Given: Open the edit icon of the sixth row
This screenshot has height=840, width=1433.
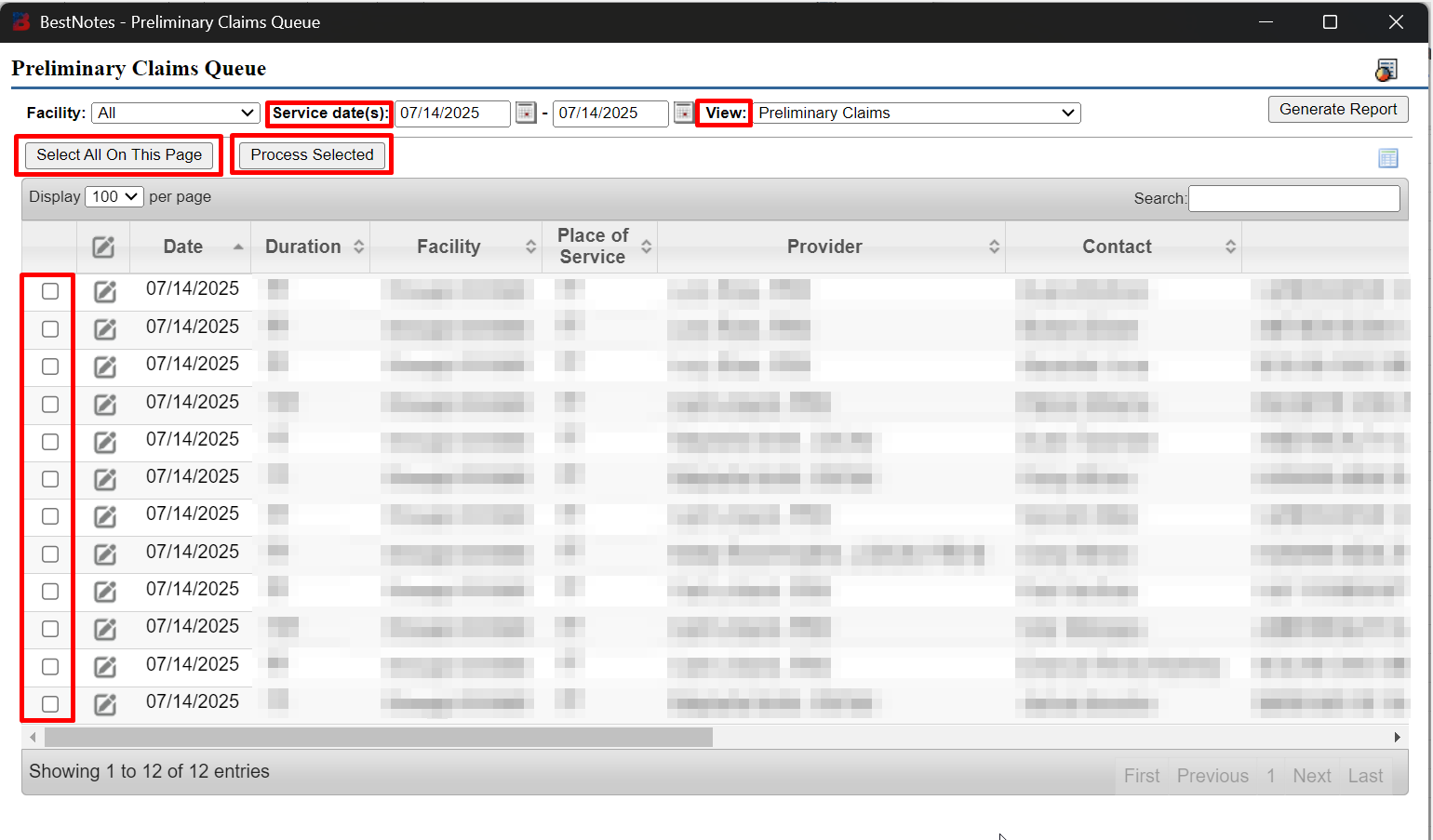Looking at the screenshot, I should click(105, 479).
